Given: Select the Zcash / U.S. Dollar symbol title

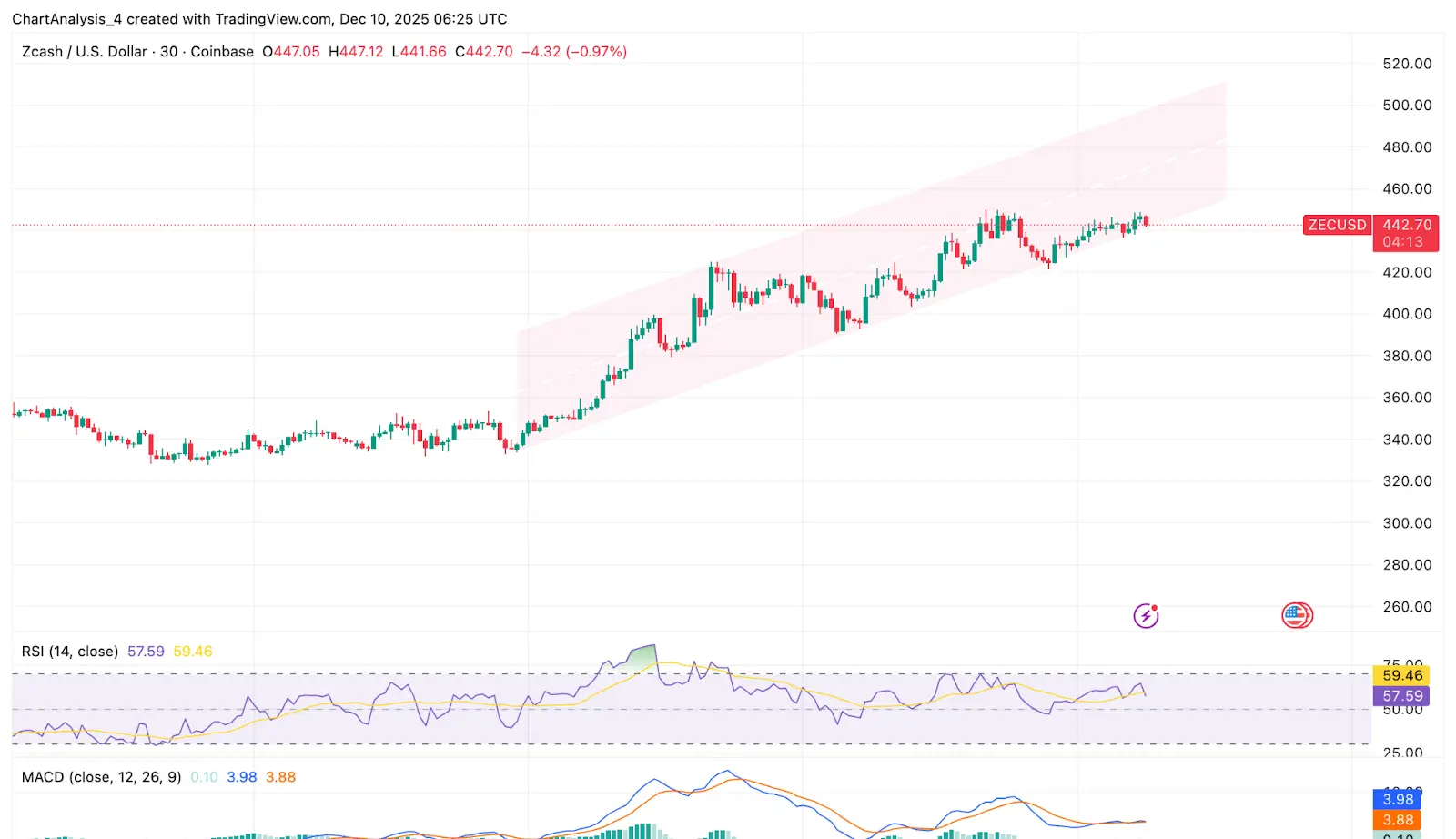Looking at the screenshot, I should coord(85,52).
